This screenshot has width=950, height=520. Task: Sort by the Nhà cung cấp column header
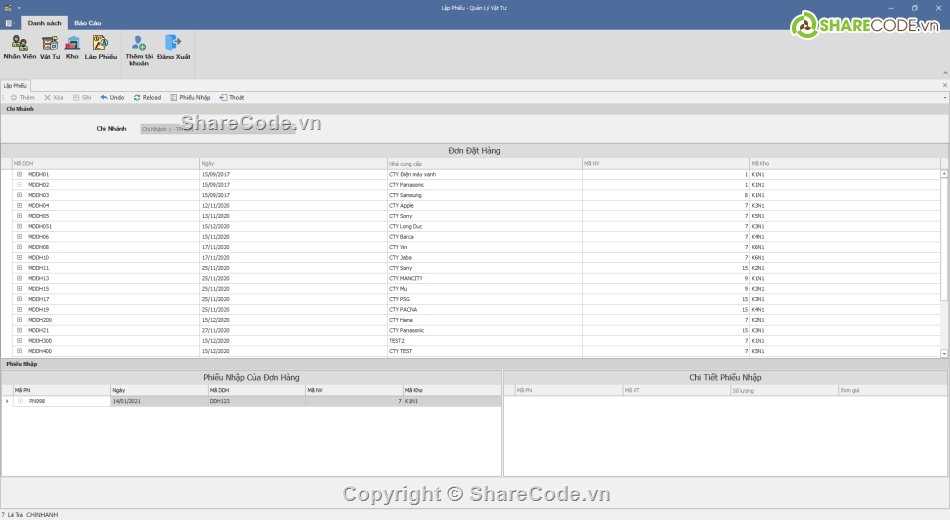click(483, 162)
